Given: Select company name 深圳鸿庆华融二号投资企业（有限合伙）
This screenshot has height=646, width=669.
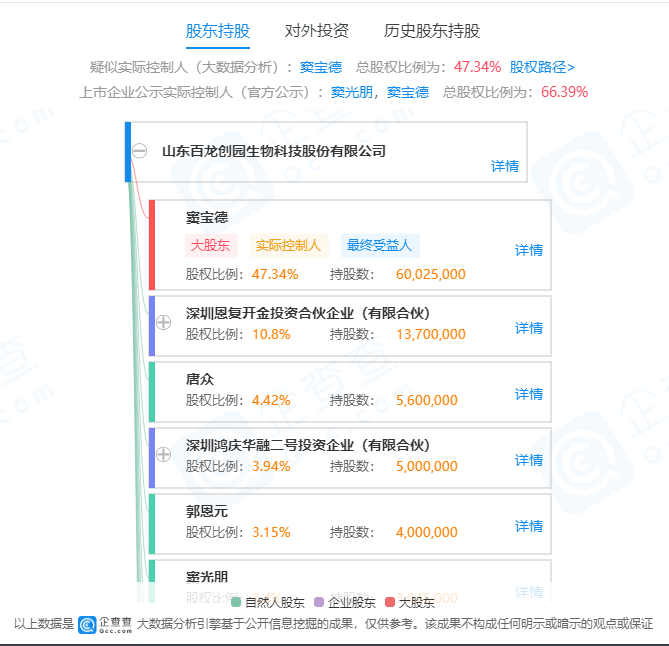Looking at the screenshot, I should [x=308, y=445].
